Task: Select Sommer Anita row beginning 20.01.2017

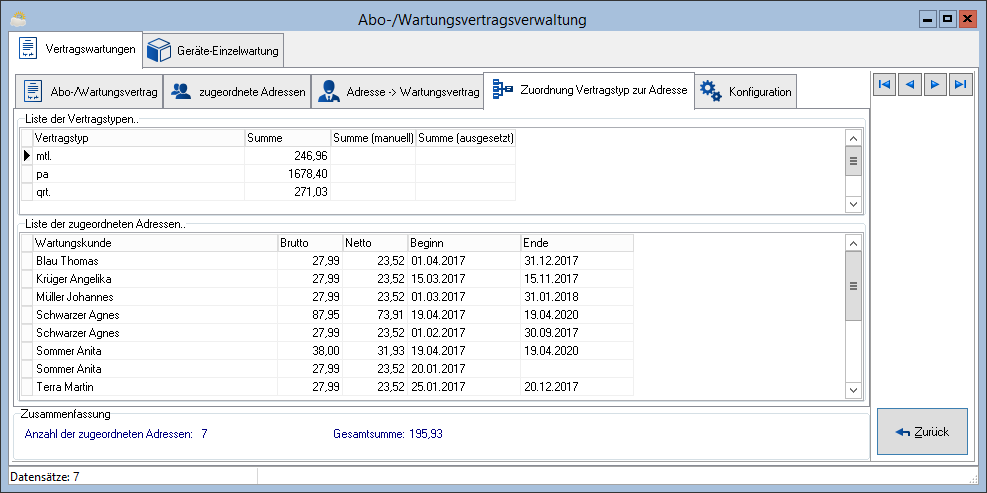Action: tap(327, 369)
